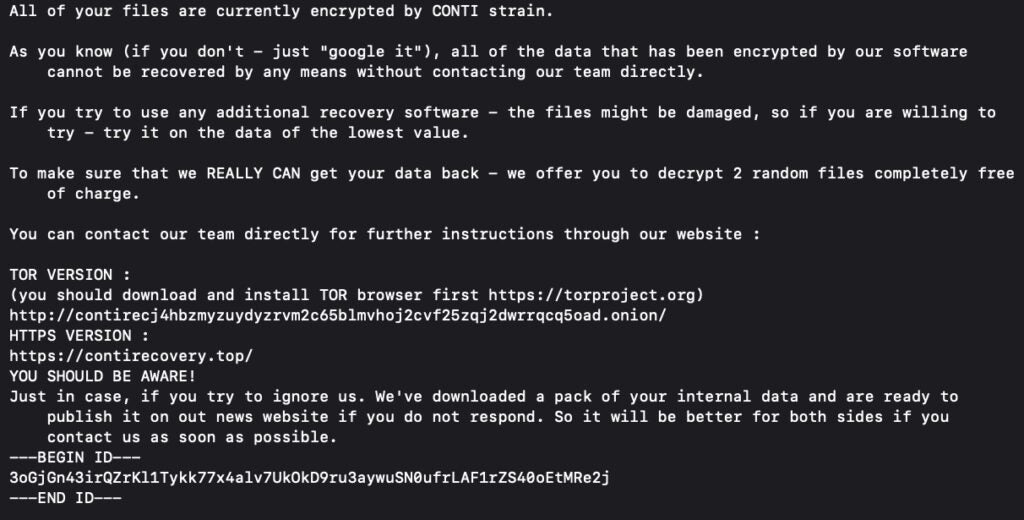Viewport: 1024px width, 520px height.
Task: Click the line starting 'Just in case'
Action: tap(483, 397)
